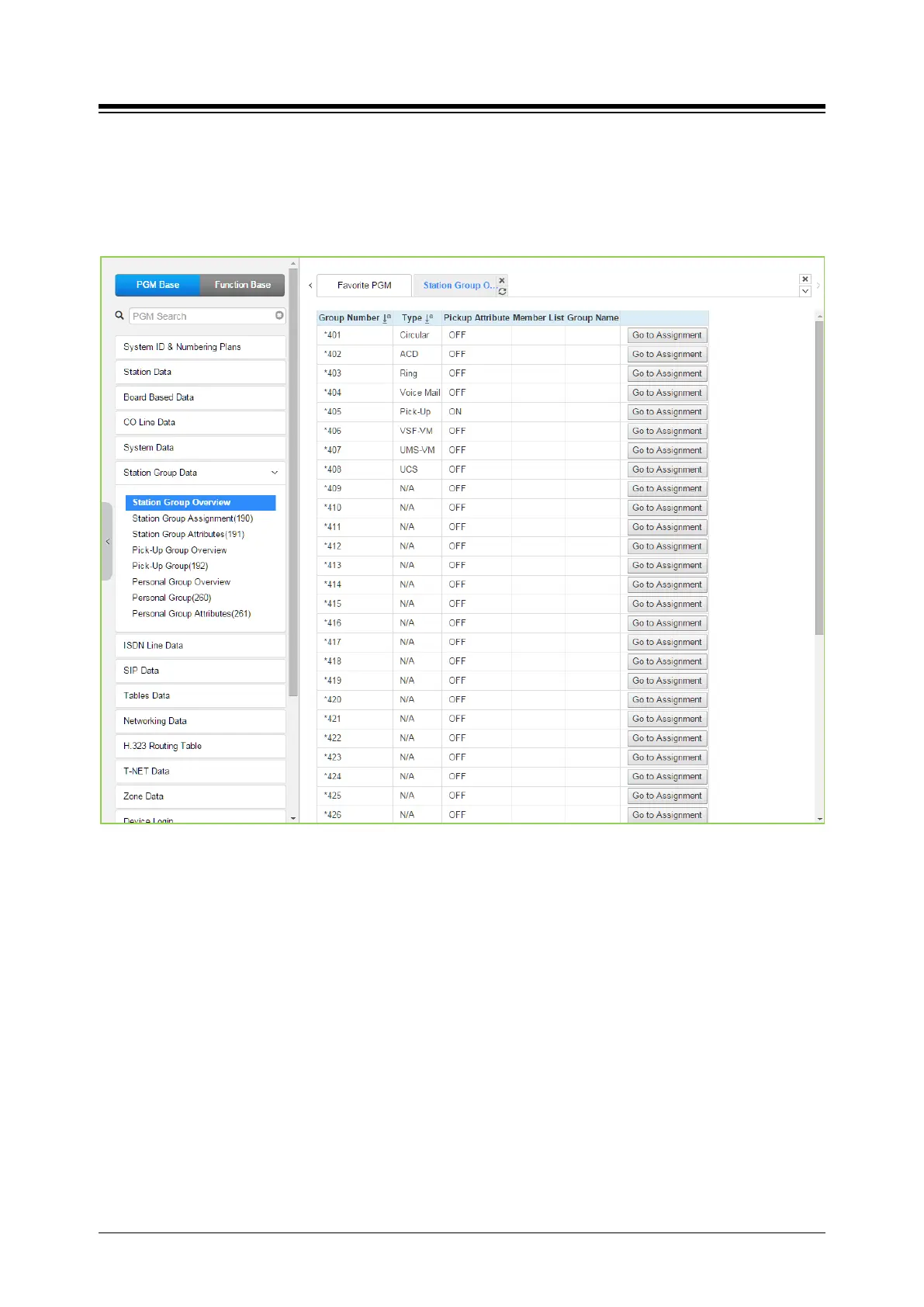Image resolution: width=924 pixels, height=1307 pixels.
Task: Clear the PGM Search field icon
Action: point(279,316)
